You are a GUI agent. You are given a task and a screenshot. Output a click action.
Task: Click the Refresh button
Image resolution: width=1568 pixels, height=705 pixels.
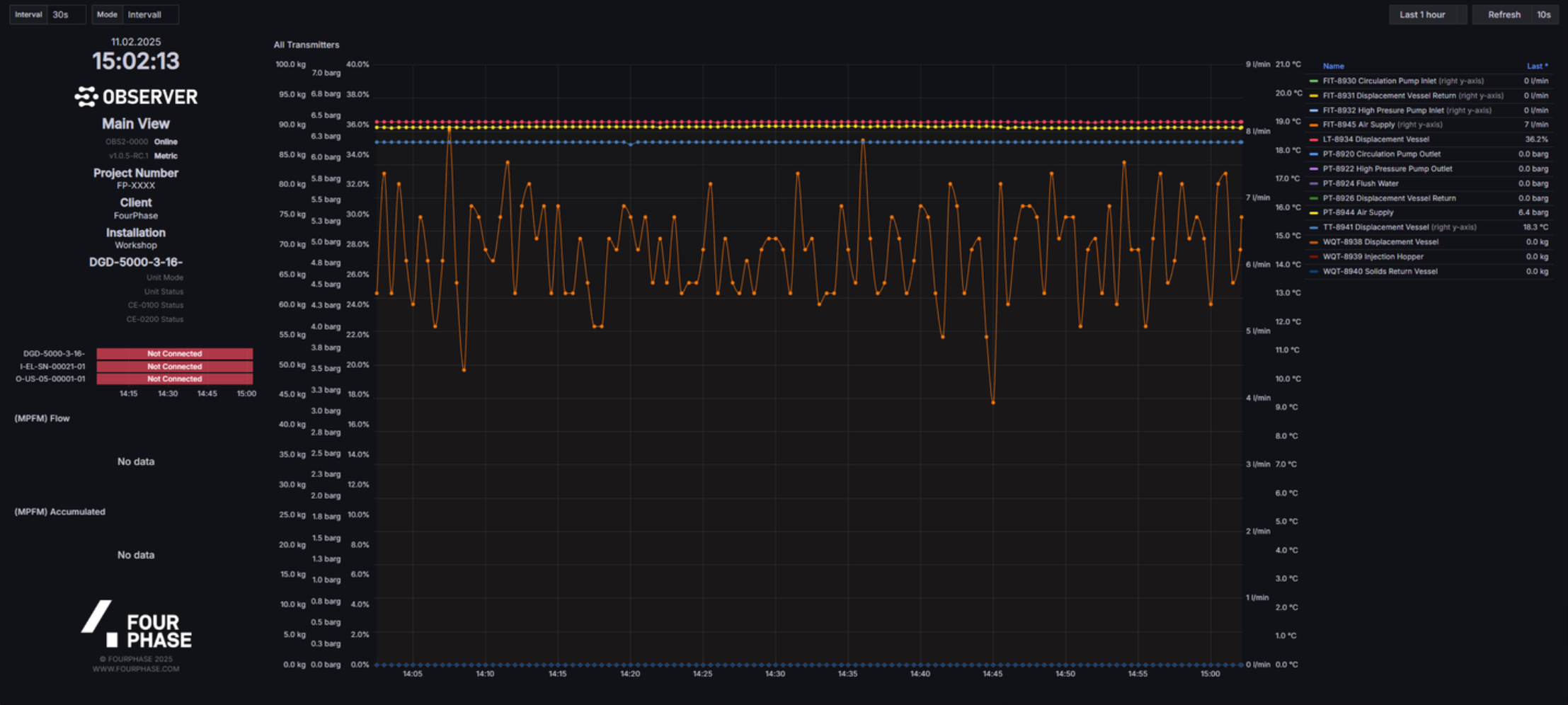(x=1503, y=14)
